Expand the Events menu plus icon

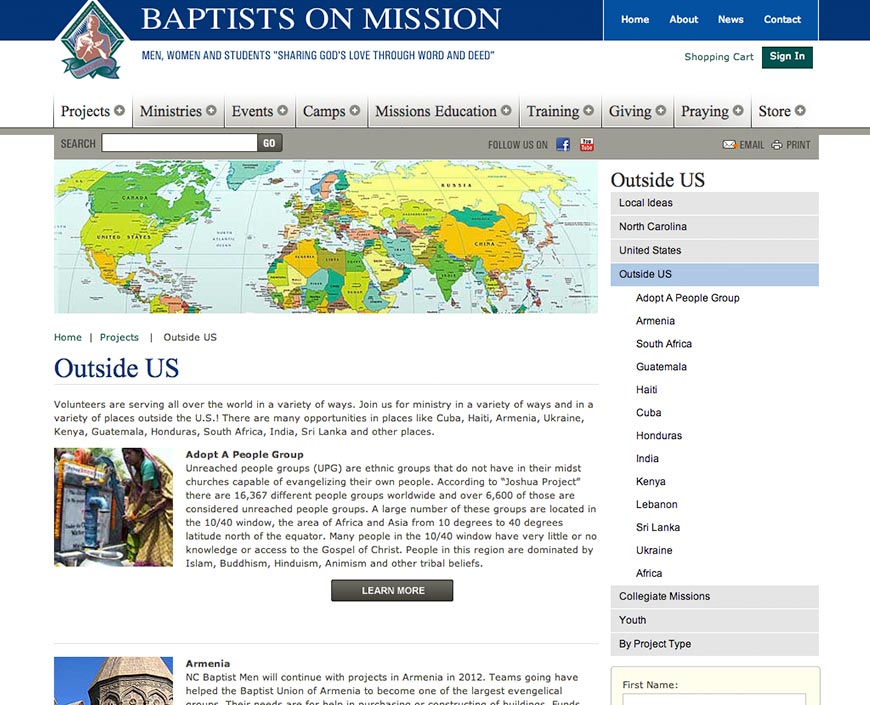(282, 110)
